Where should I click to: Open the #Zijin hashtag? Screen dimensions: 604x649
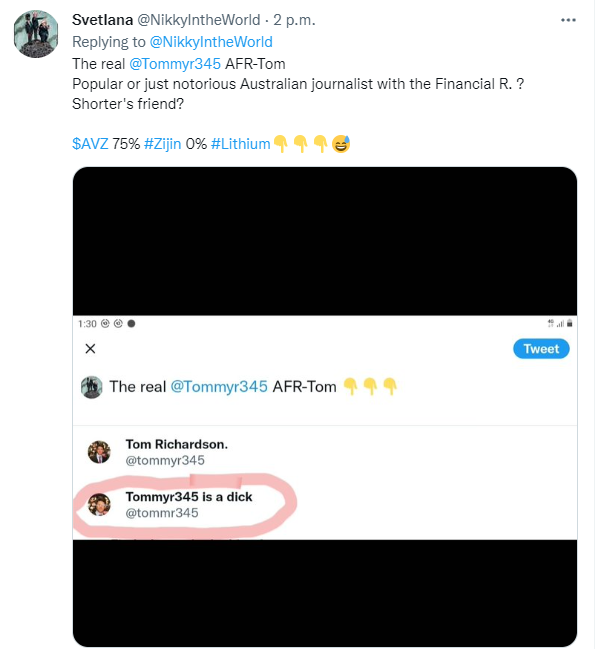pyautogui.click(x=163, y=144)
